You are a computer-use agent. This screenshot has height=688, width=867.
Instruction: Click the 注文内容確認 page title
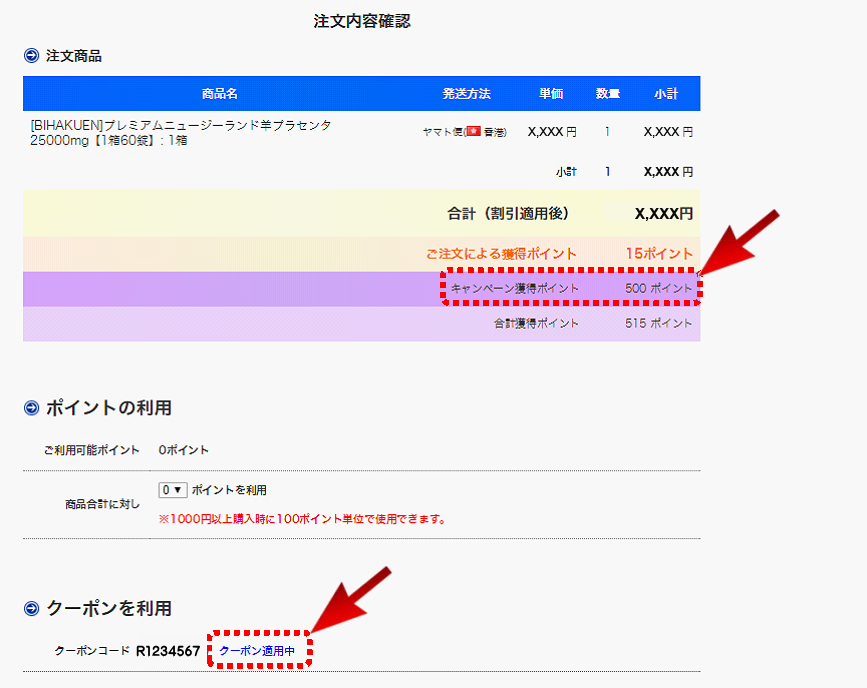click(x=362, y=21)
